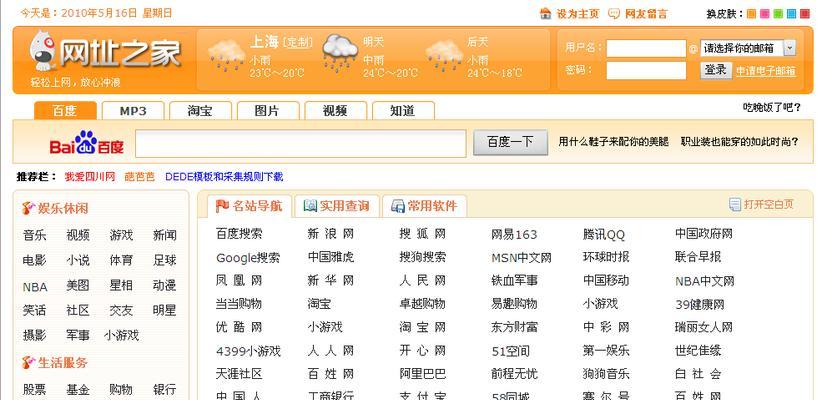This screenshot has width=822, height=400.
Task: Pick the orange skin color swatch
Action: coord(751,14)
